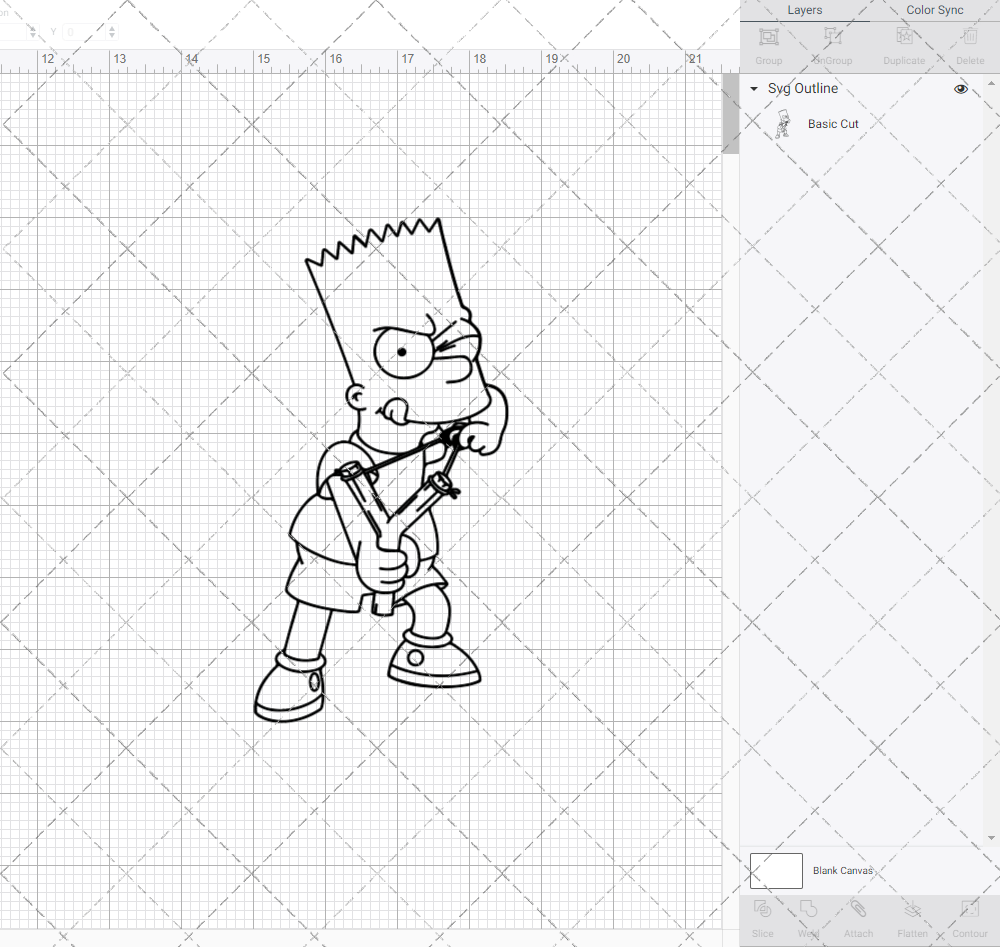Open the Color Sync tab
The width and height of the screenshot is (1000, 947).
[934, 10]
